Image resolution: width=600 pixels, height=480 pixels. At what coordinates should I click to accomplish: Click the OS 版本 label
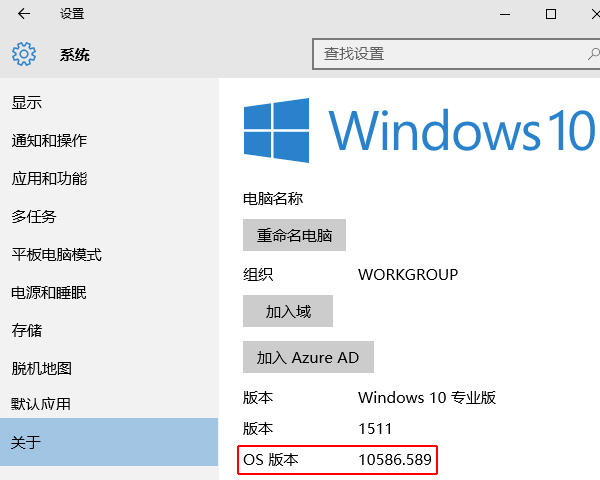coord(271,459)
